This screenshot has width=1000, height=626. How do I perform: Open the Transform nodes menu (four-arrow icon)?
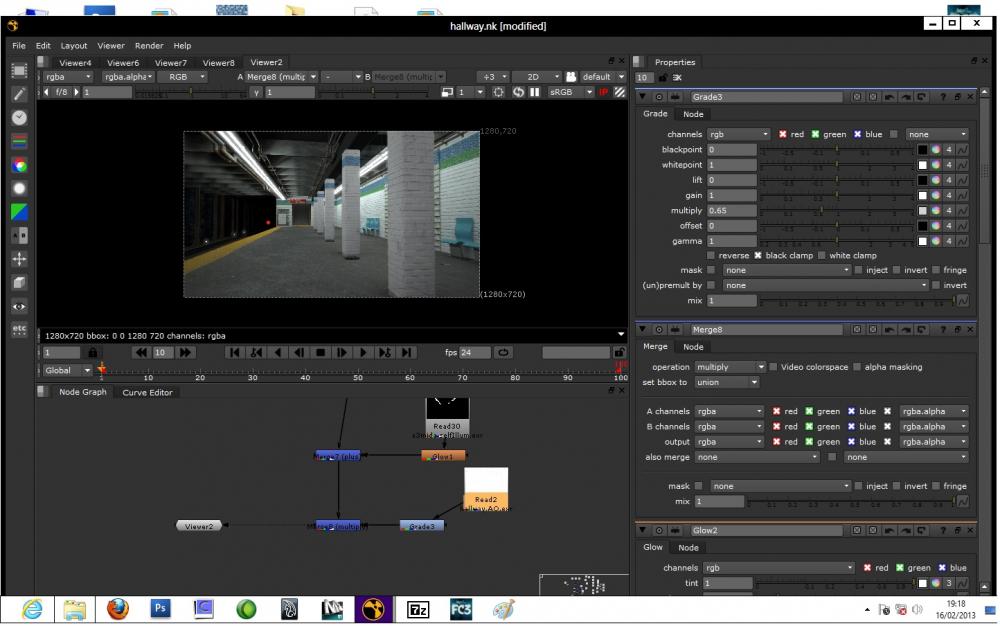tap(19, 259)
